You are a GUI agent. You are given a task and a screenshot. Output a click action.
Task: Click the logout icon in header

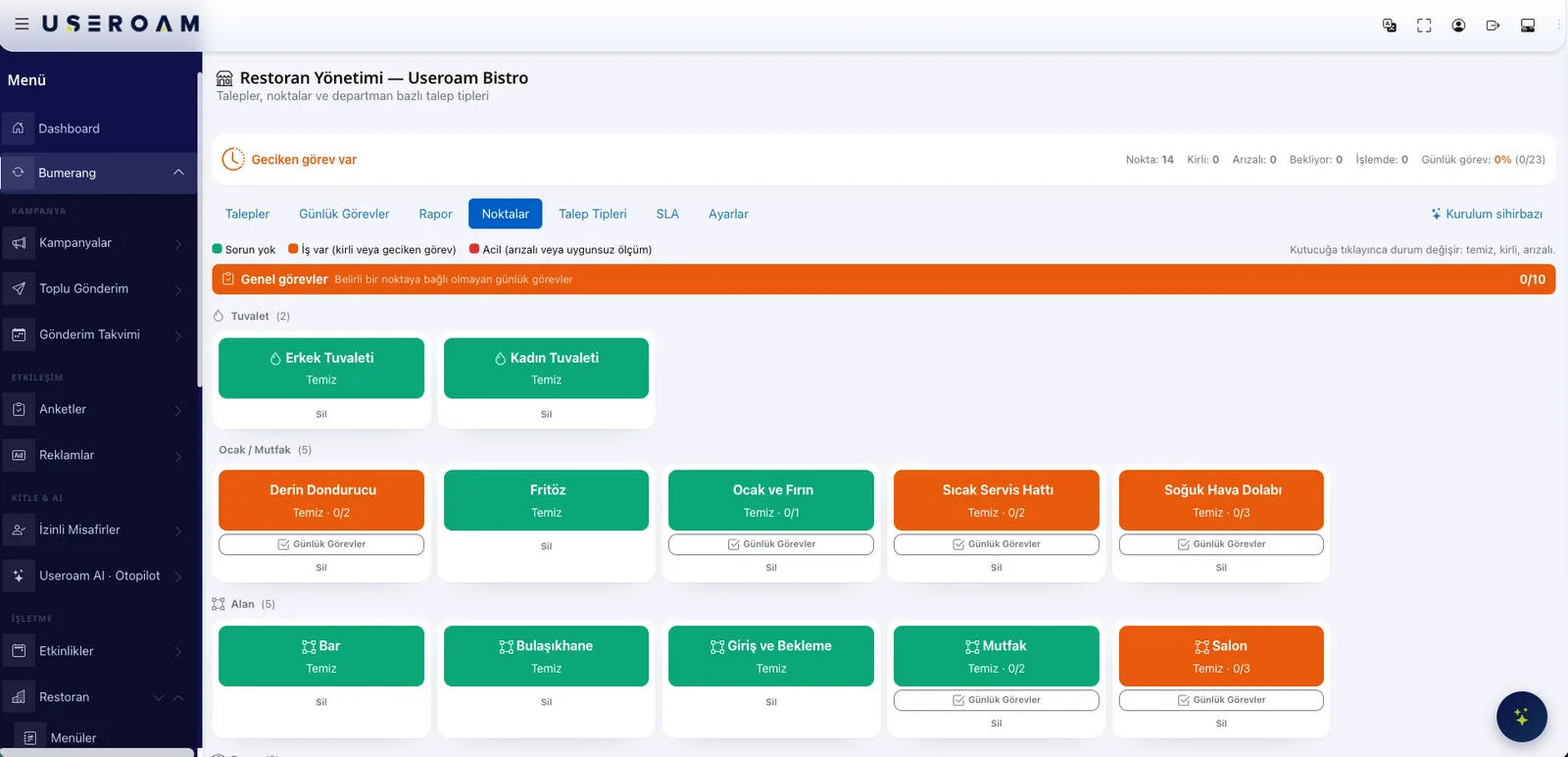[1493, 25]
